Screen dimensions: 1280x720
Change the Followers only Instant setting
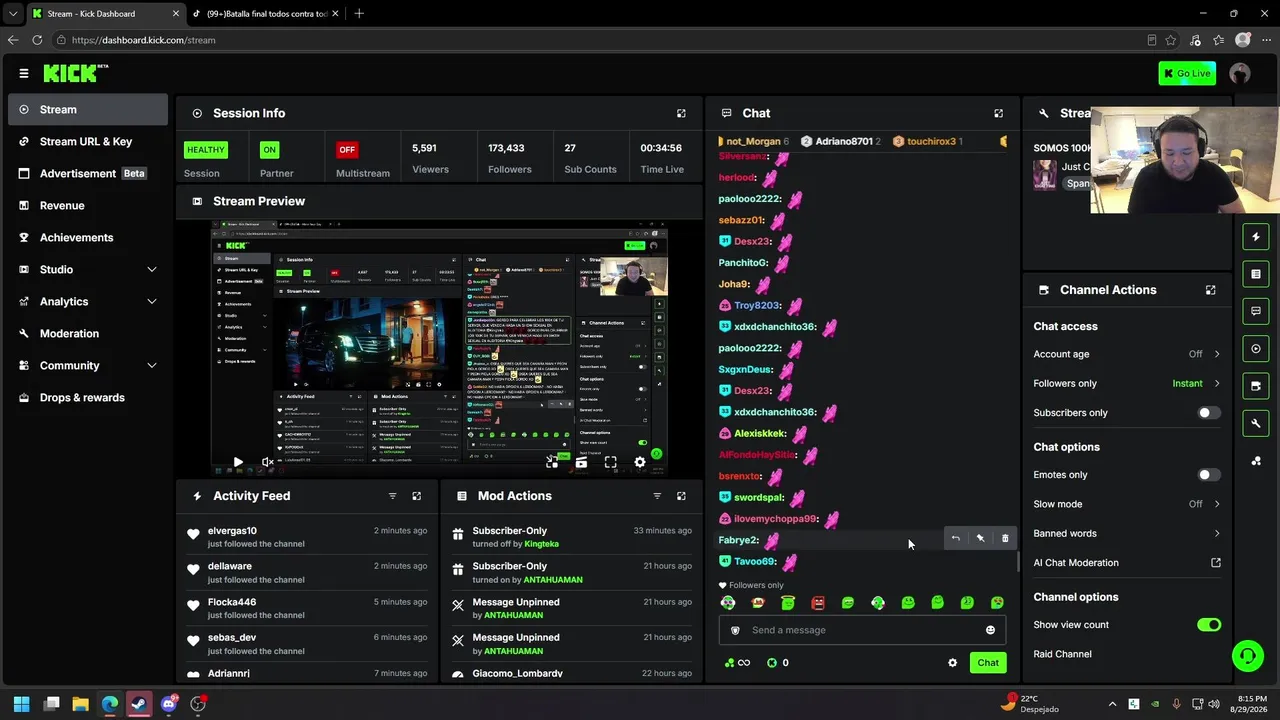point(1127,383)
